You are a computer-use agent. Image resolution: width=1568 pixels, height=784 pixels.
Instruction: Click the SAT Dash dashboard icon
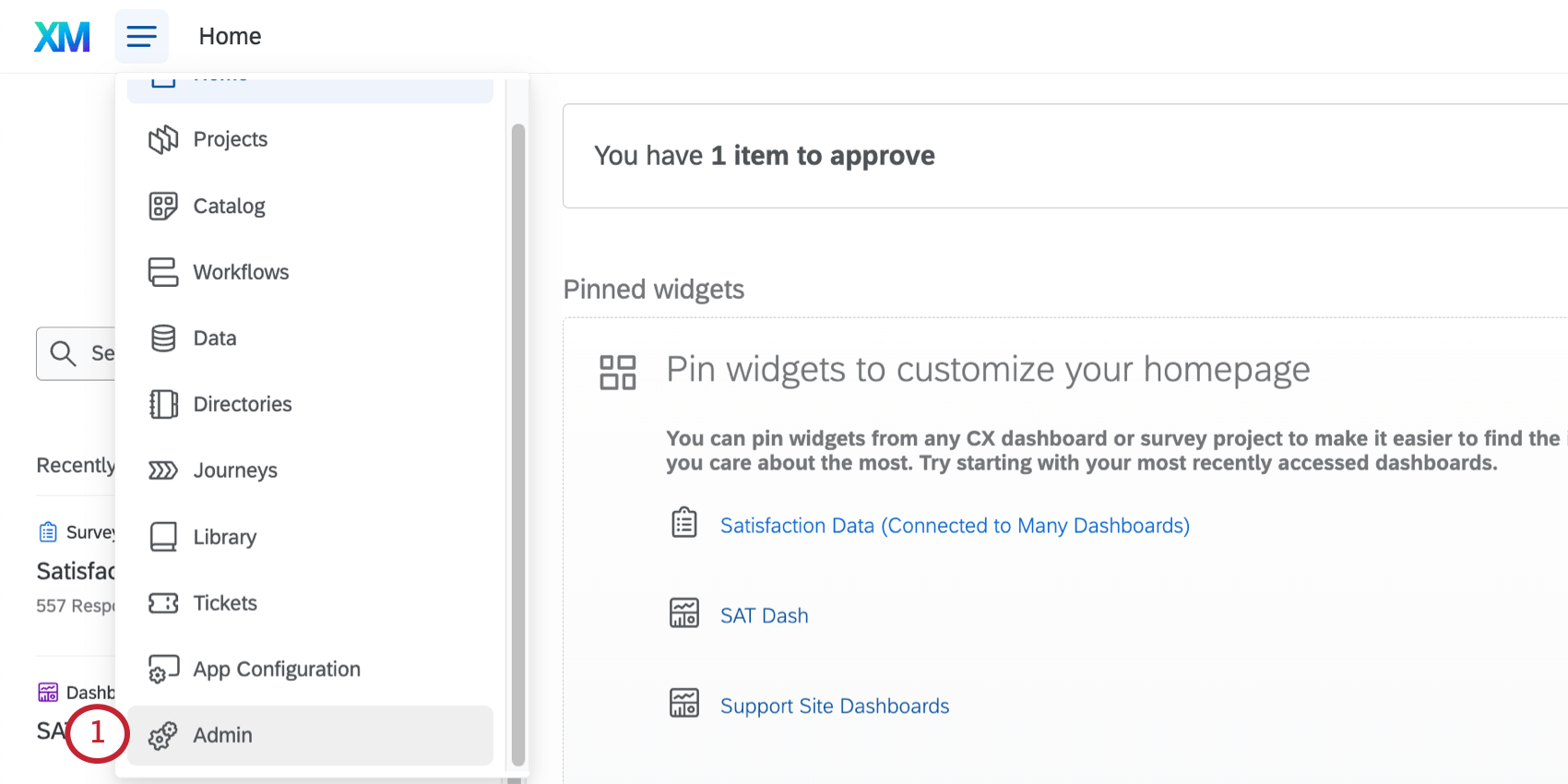tap(684, 613)
